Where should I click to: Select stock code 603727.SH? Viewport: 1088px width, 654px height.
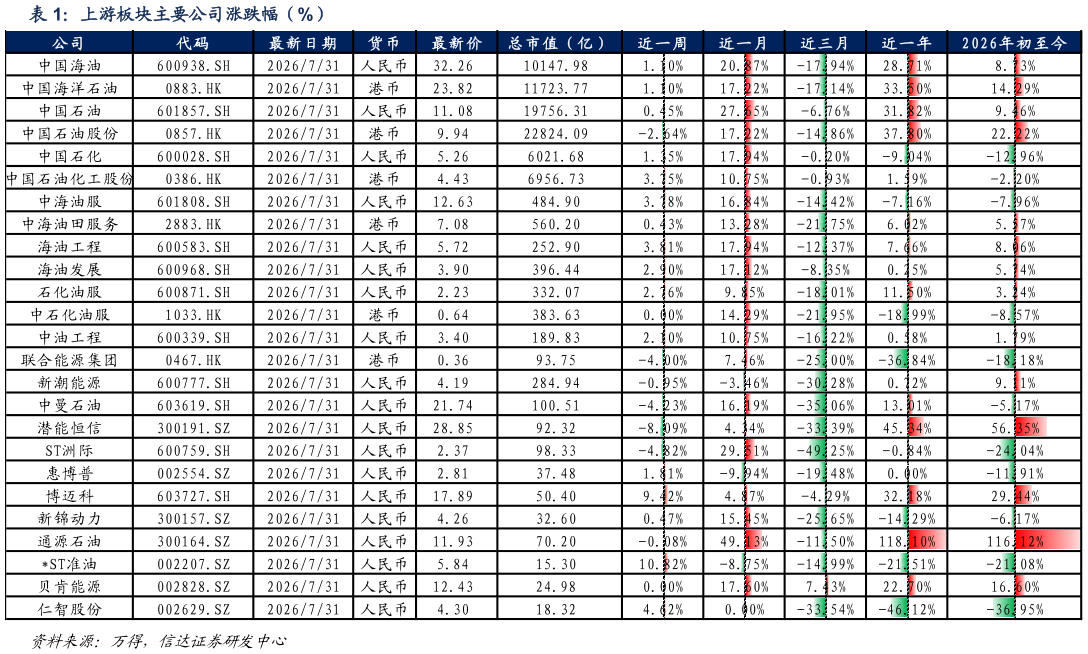193,497
